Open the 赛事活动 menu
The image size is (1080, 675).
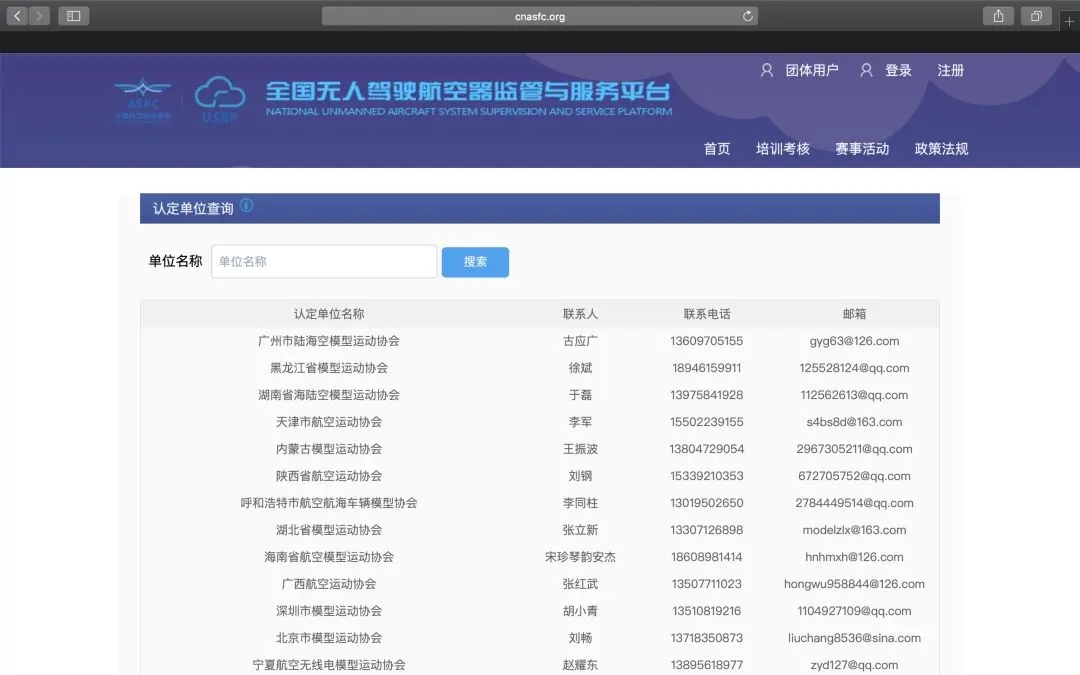click(x=862, y=148)
